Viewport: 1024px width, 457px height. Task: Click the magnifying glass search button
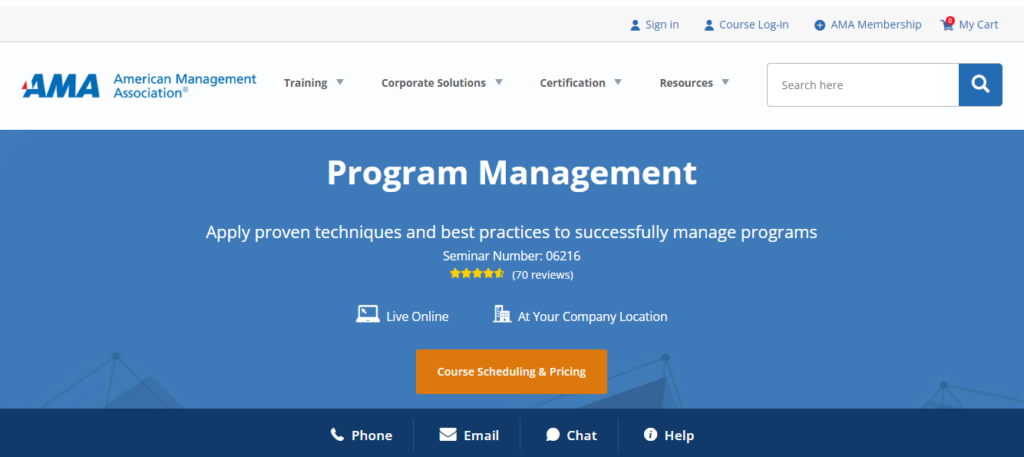point(980,84)
